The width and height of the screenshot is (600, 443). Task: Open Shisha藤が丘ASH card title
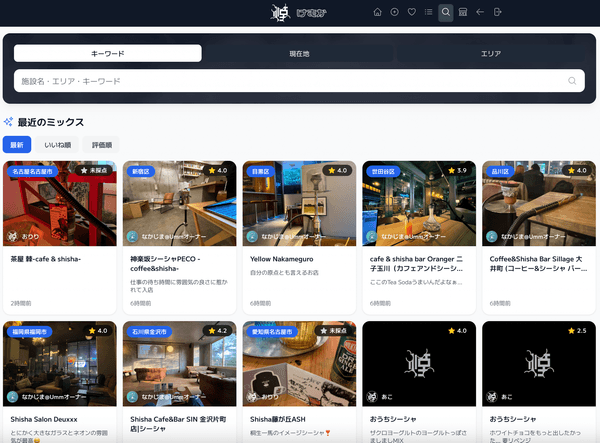click(278, 419)
